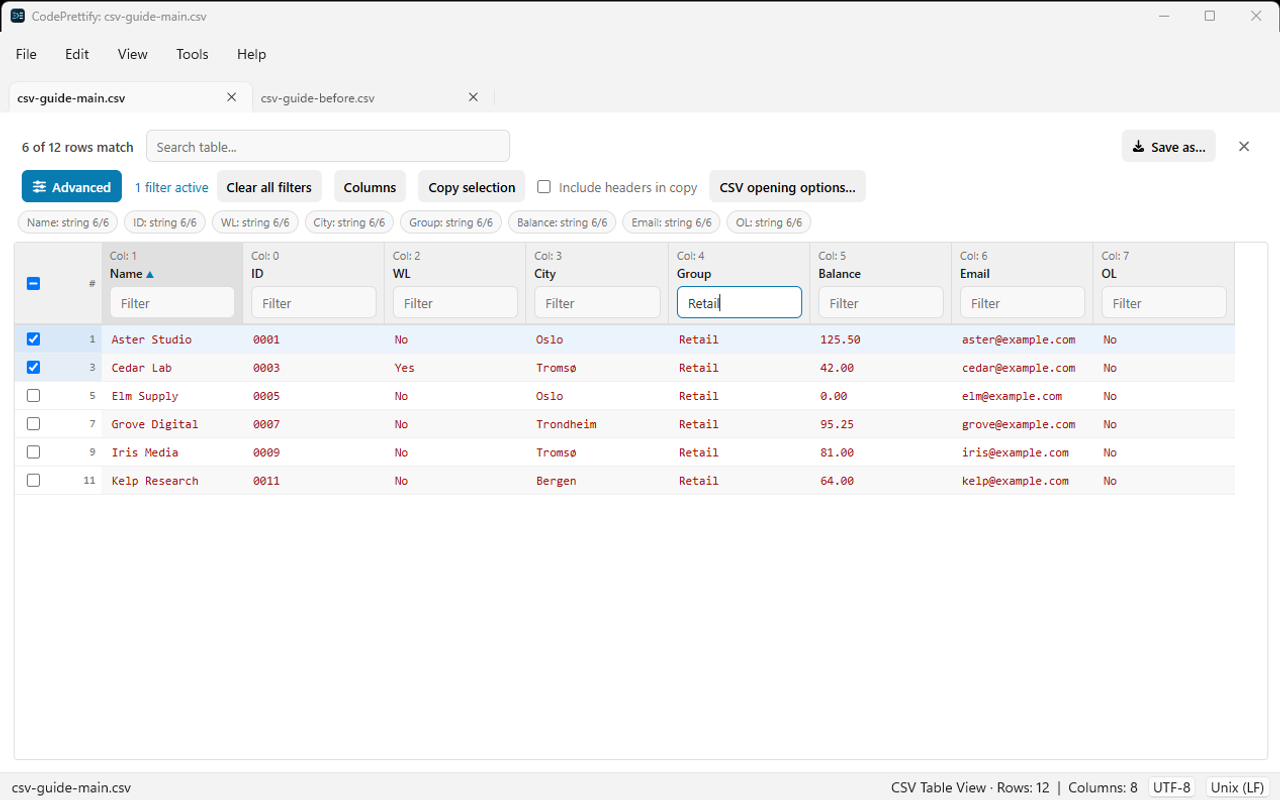Image resolution: width=1280 pixels, height=800 pixels.
Task: Click the UTF-8 encoding indicator
Action: pyautogui.click(x=1174, y=787)
